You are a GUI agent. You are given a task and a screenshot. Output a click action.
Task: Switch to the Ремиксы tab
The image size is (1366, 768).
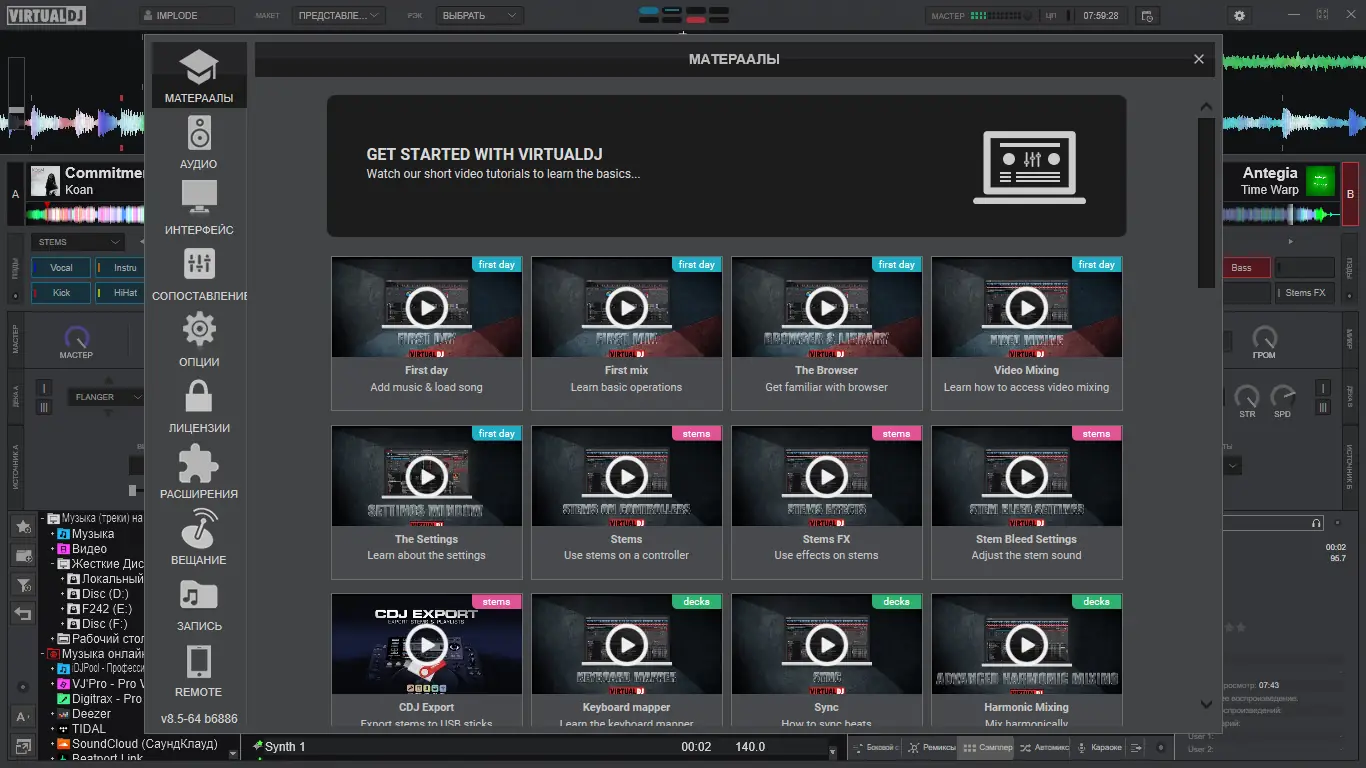[x=930, y=747]
